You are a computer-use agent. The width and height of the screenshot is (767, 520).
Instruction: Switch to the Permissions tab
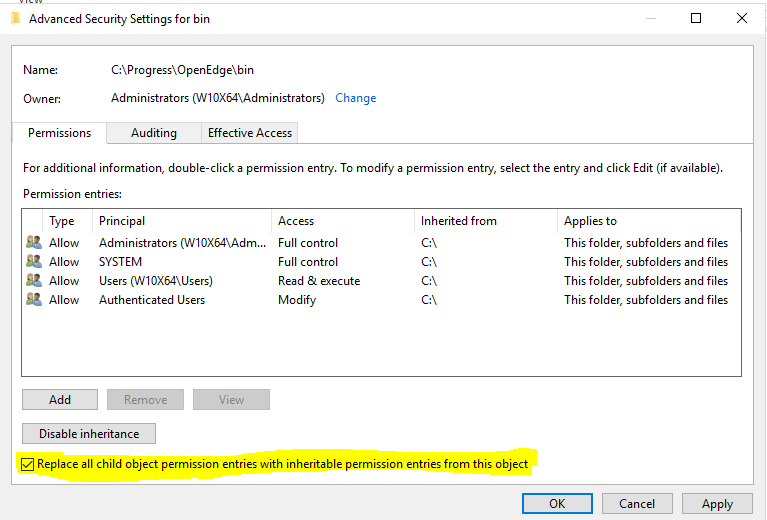59,133
